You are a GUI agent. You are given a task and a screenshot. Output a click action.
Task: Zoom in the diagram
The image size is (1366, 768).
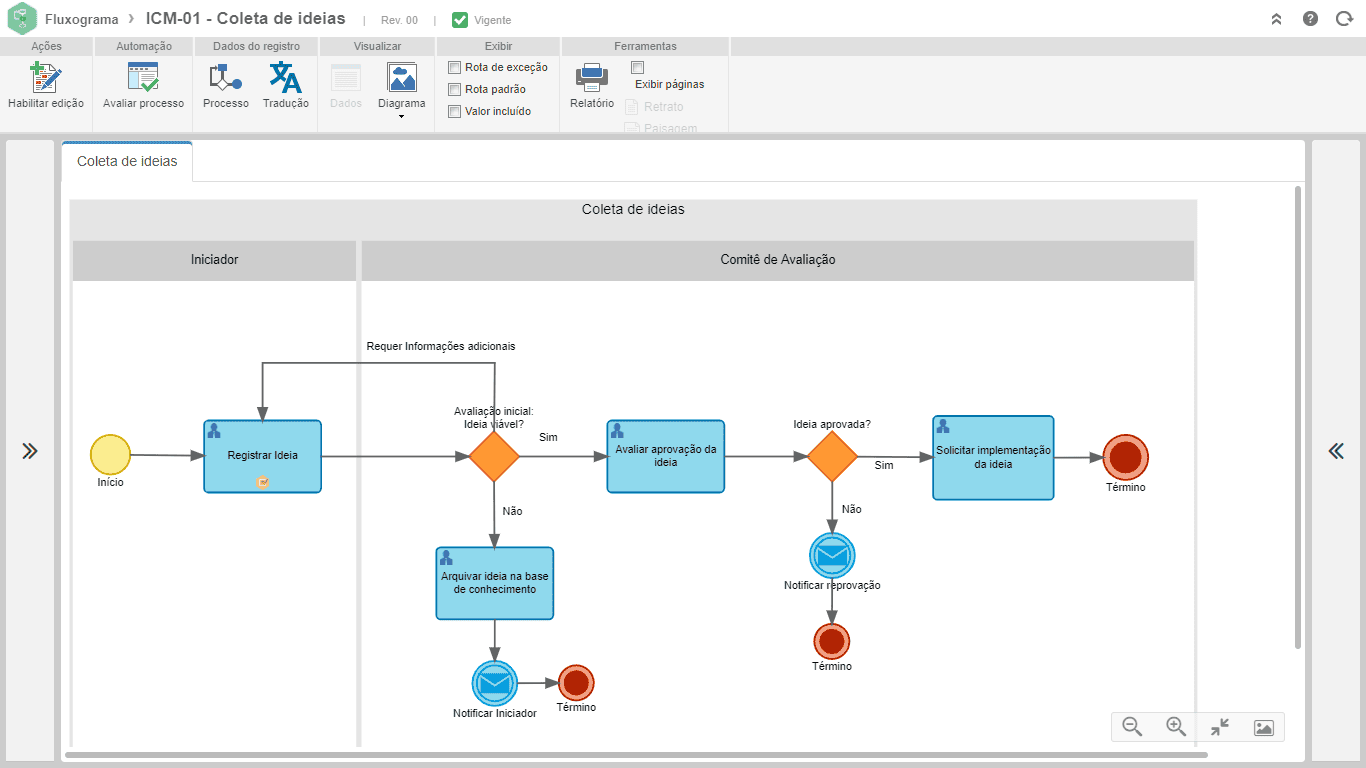click(x=1176, y=727)
